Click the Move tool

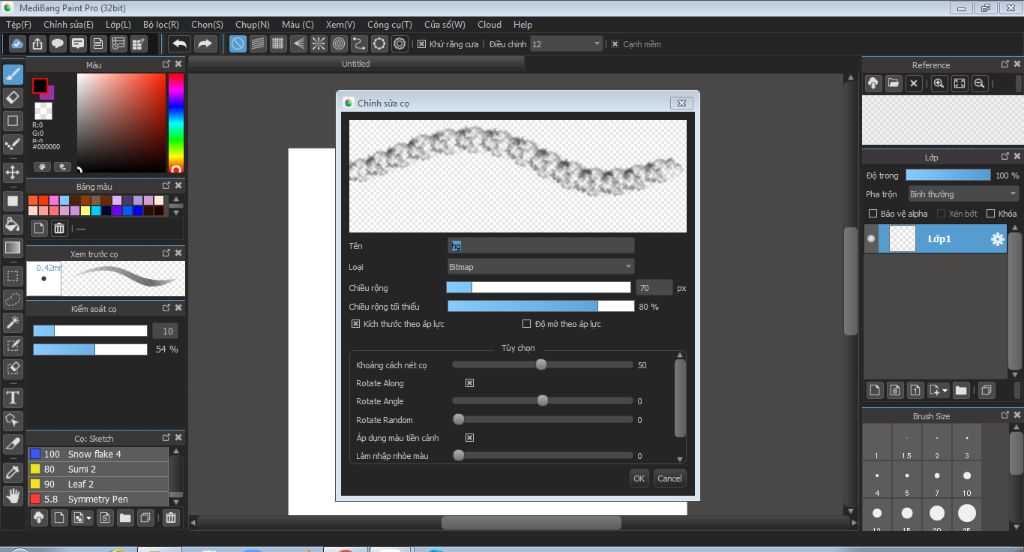(x=13, y=172)
